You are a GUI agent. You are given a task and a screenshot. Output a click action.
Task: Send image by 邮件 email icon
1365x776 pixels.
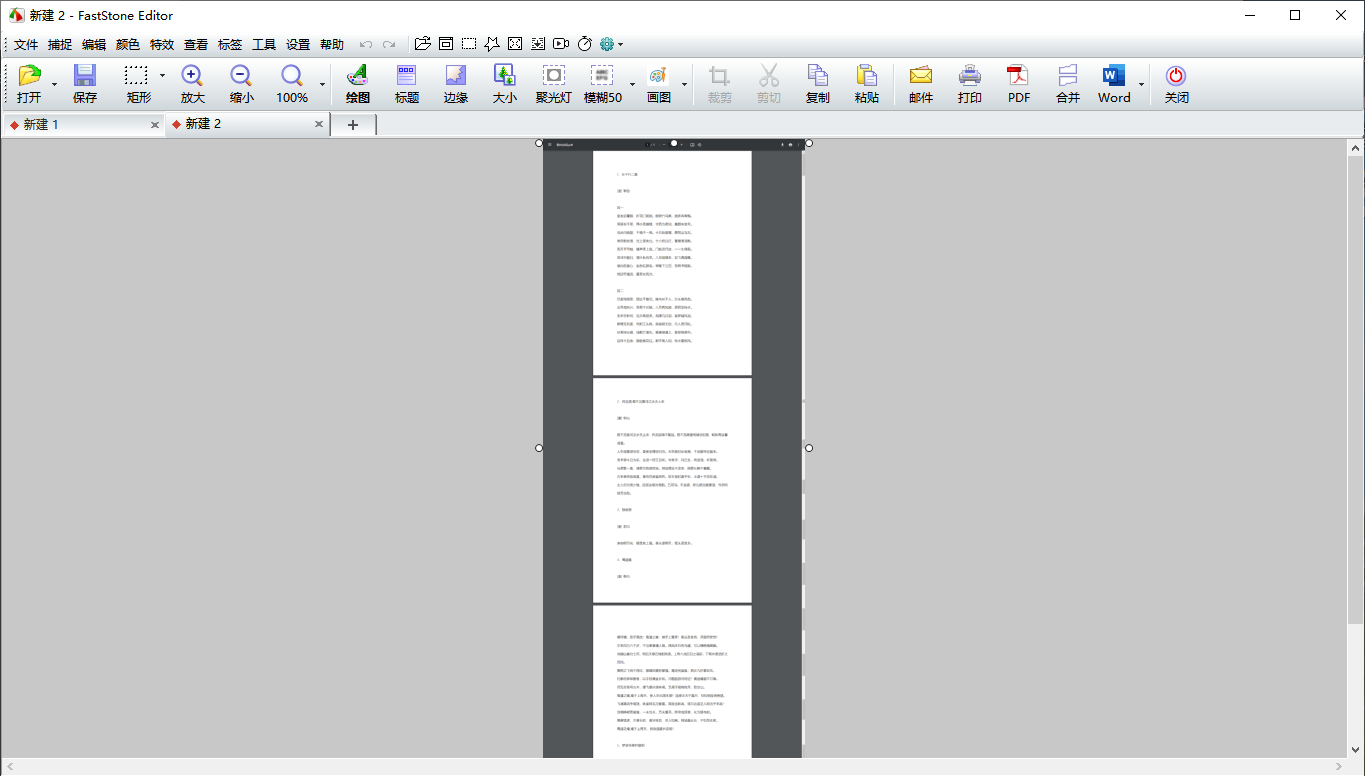click(921, 85)
